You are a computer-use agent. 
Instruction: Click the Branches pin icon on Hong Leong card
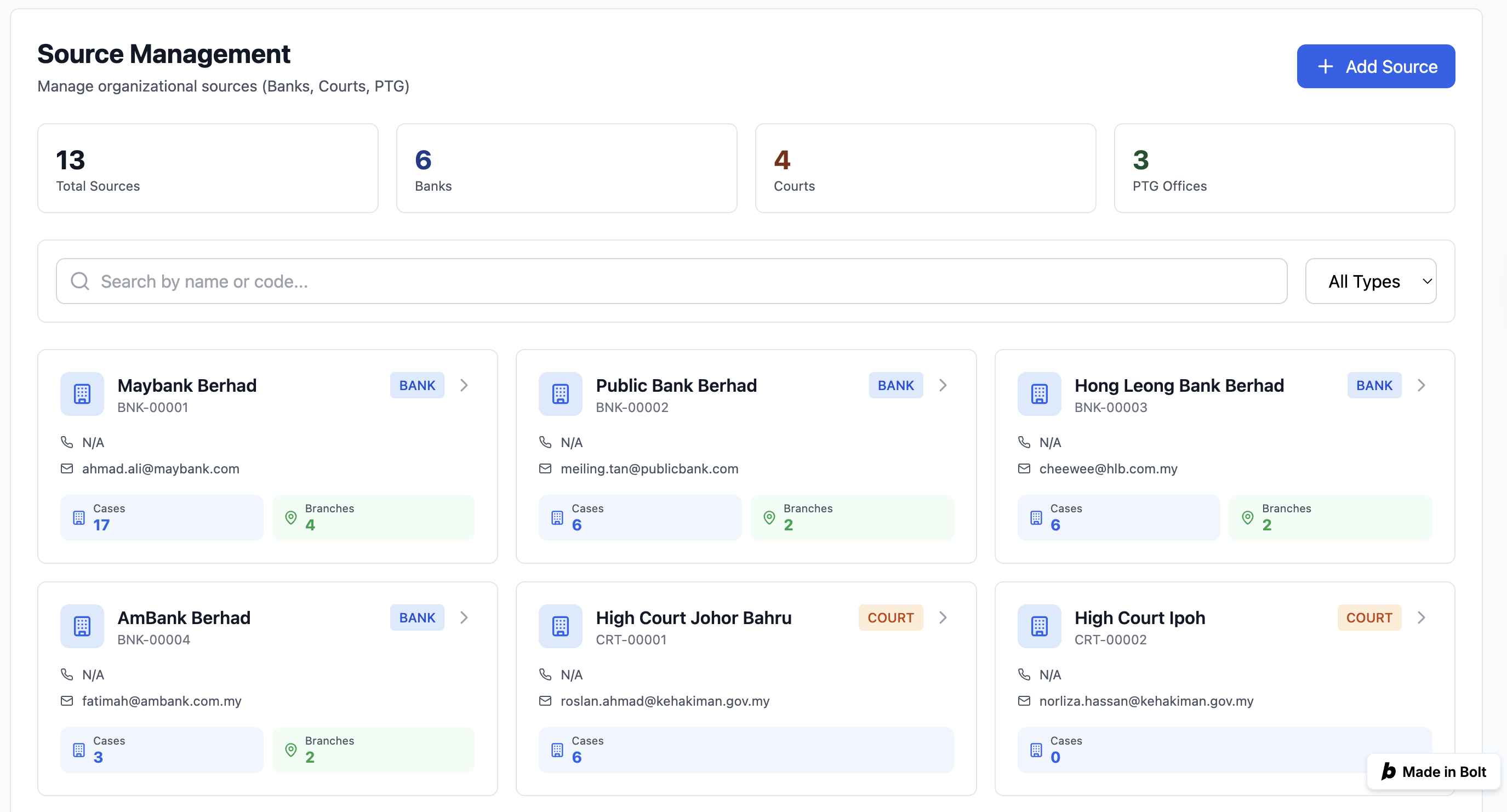(1248, 517)
